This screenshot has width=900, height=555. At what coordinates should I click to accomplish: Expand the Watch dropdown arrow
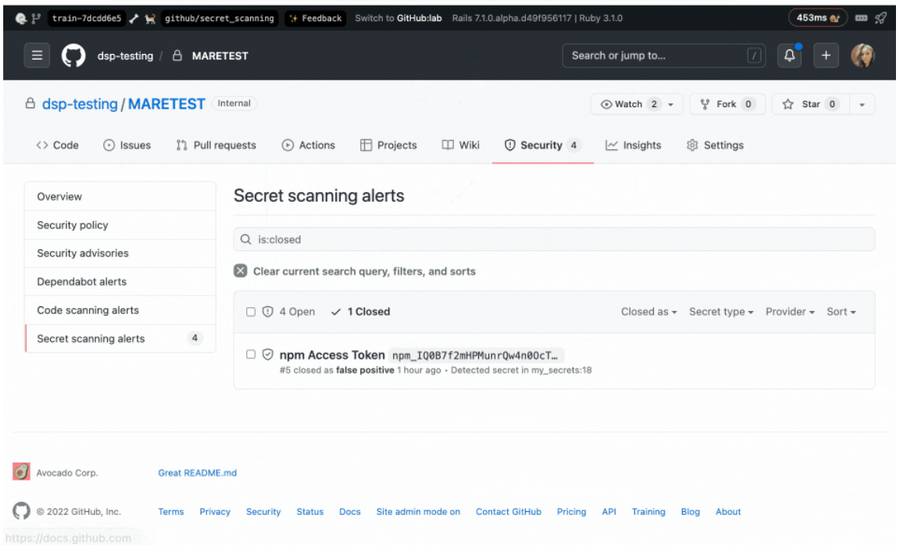671,104
